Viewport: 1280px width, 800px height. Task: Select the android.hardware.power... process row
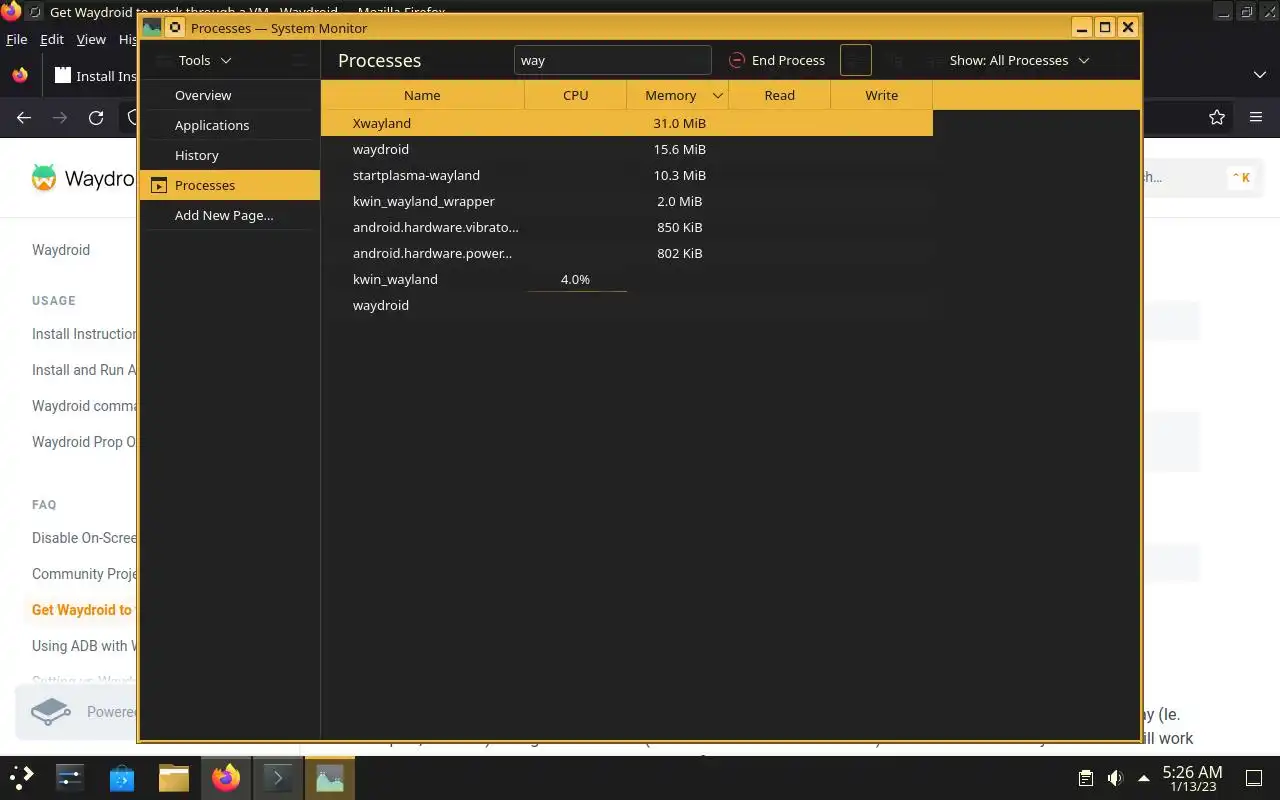627,253
